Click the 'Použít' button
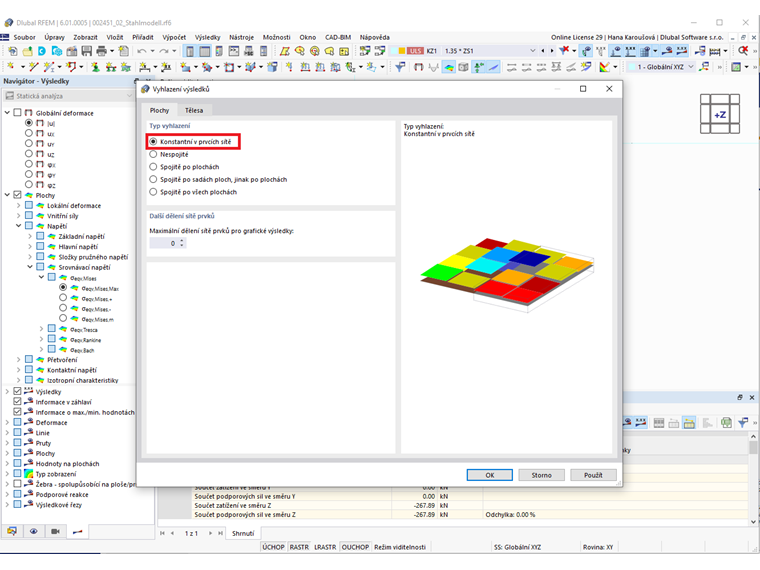The width and height of the screenshot is (760, 570). pyautogui.click(x=593, y=475)
